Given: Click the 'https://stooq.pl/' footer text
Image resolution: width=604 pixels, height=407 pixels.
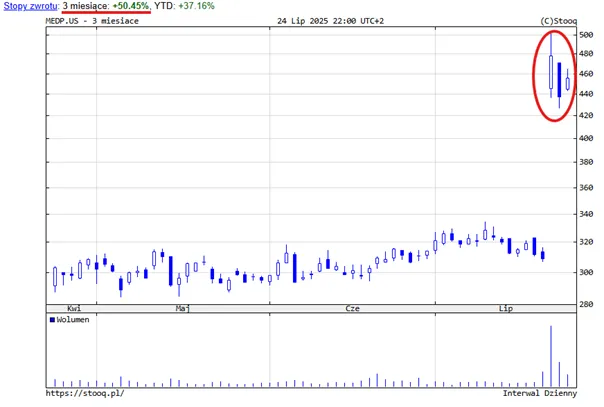Looking at the screenshot, I should click(x=85, y=394).
